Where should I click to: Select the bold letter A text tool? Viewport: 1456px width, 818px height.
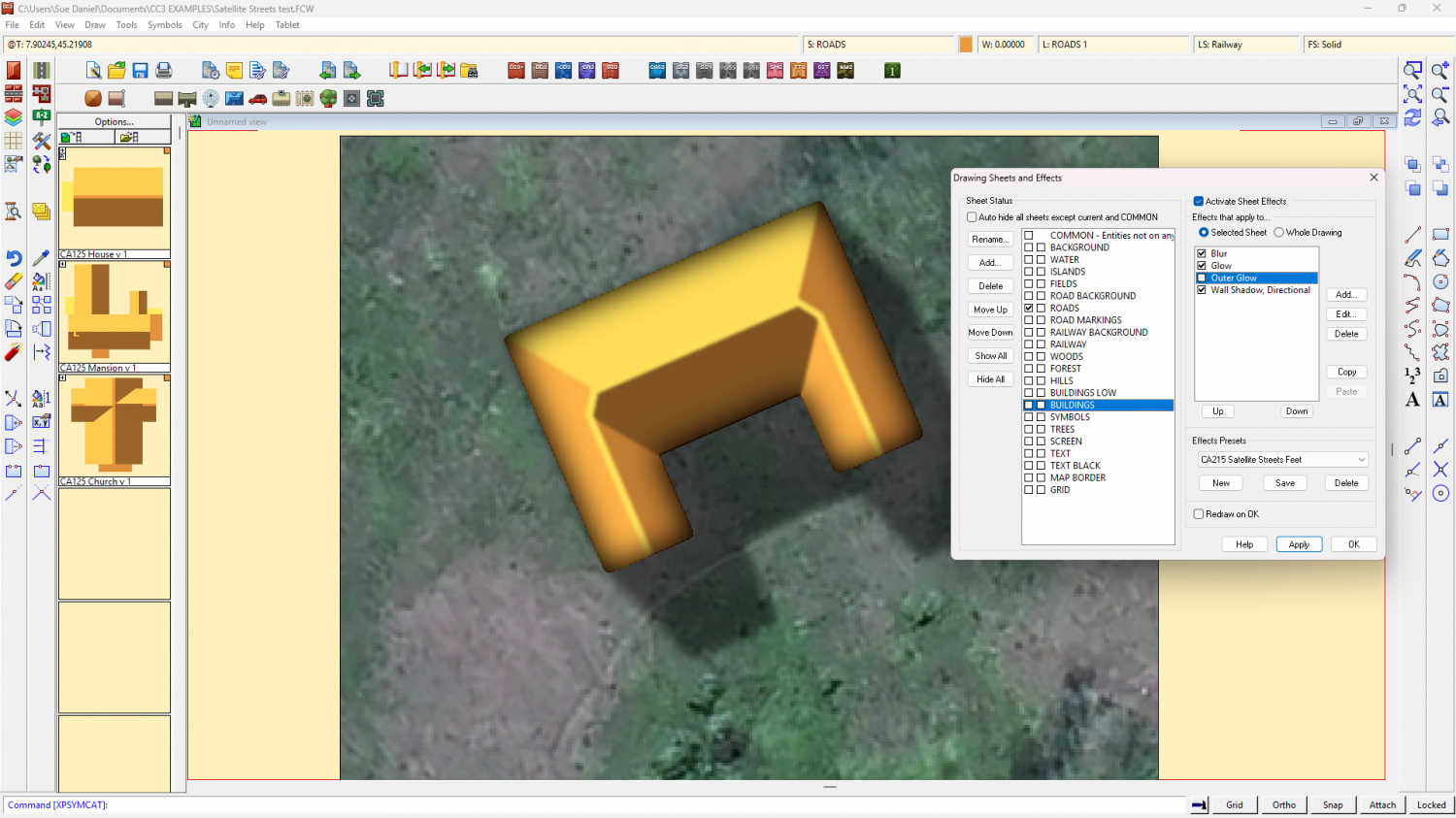1412,400
